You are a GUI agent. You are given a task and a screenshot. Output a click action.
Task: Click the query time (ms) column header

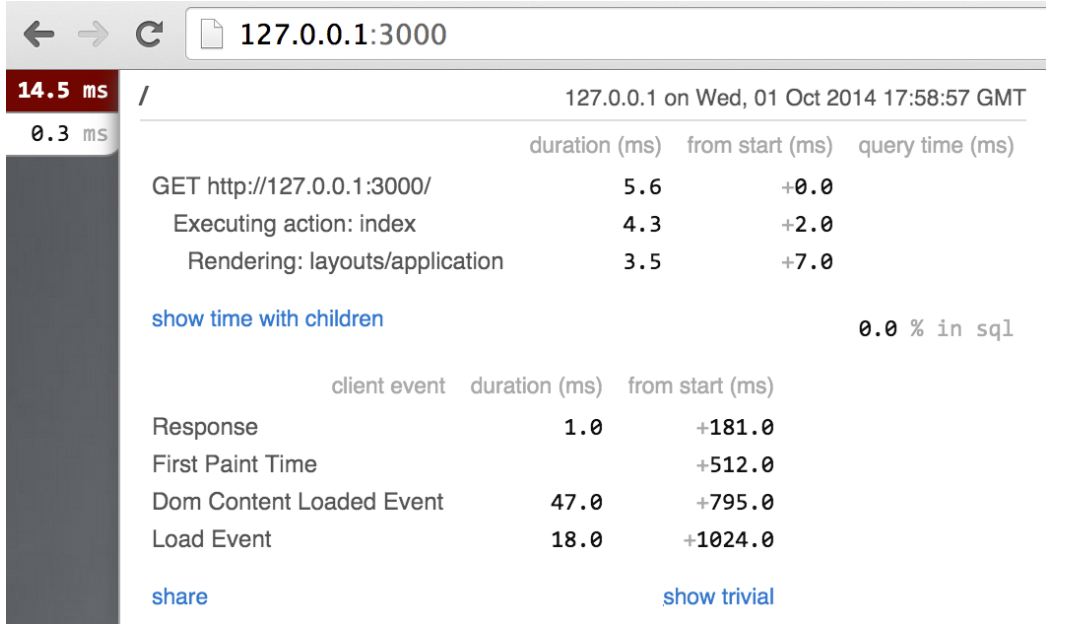click(x=935, y=146)
